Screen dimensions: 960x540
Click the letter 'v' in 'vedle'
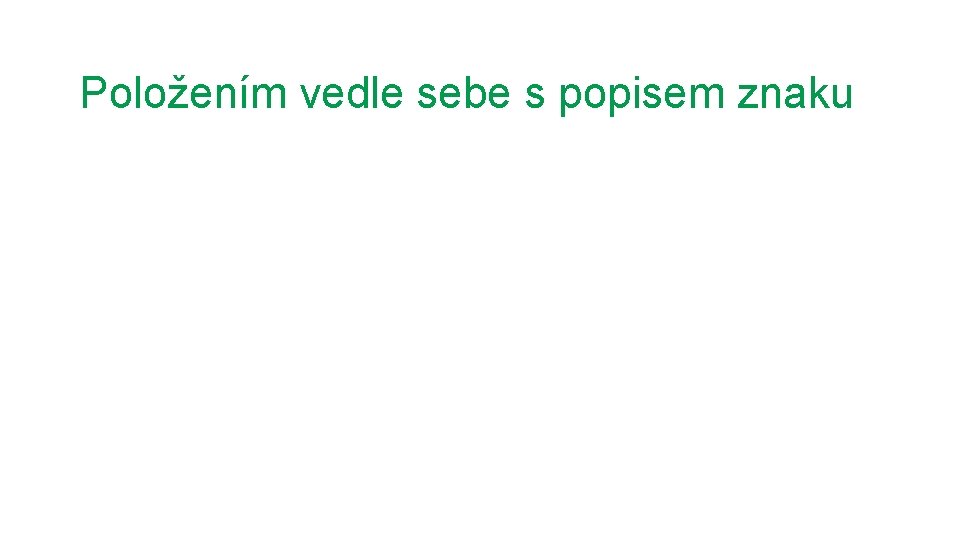(x=310, y=97)
